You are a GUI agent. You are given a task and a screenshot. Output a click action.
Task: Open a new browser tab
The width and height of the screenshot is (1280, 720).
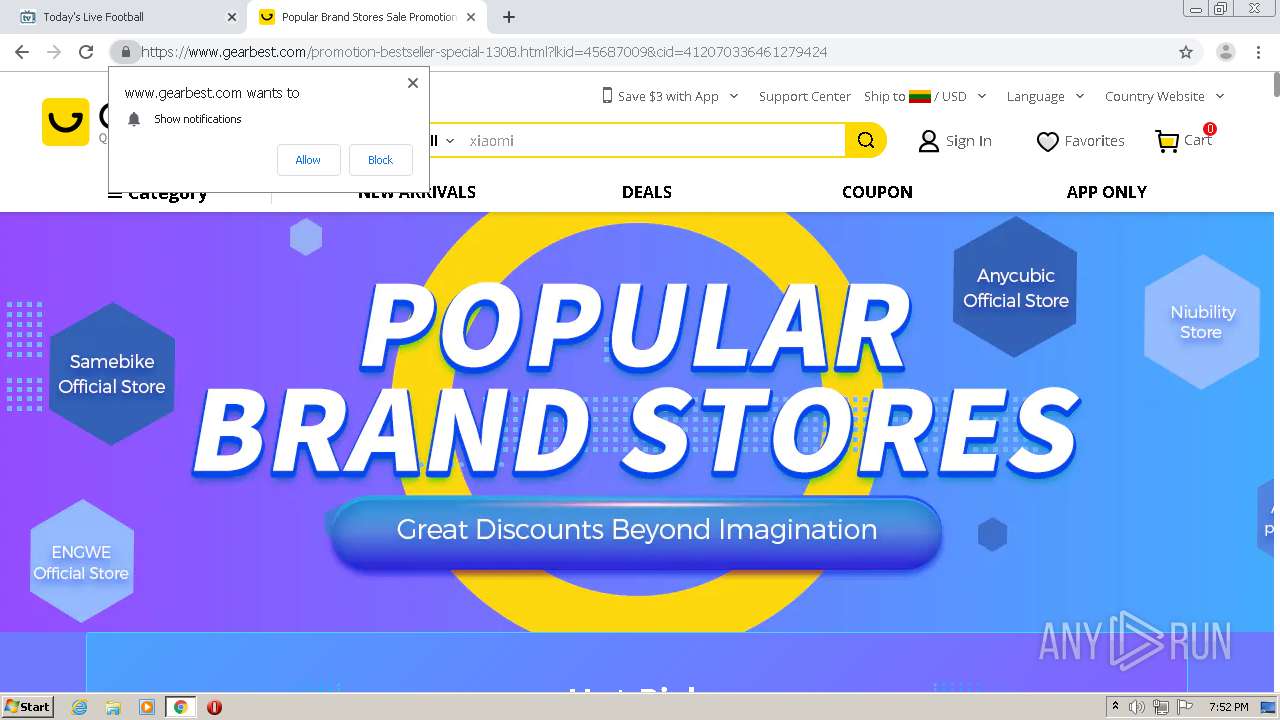coord(508,17)
